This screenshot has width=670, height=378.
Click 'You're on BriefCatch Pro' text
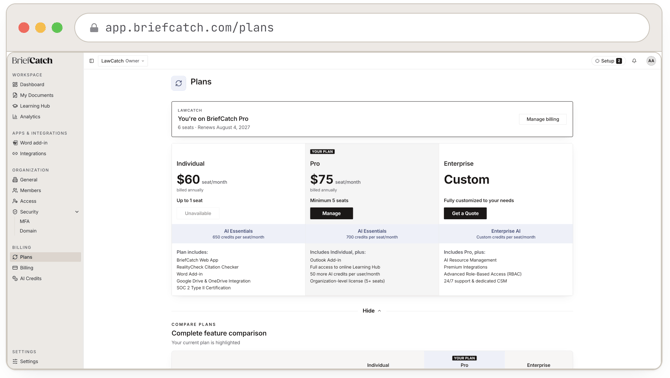point(213,119)
